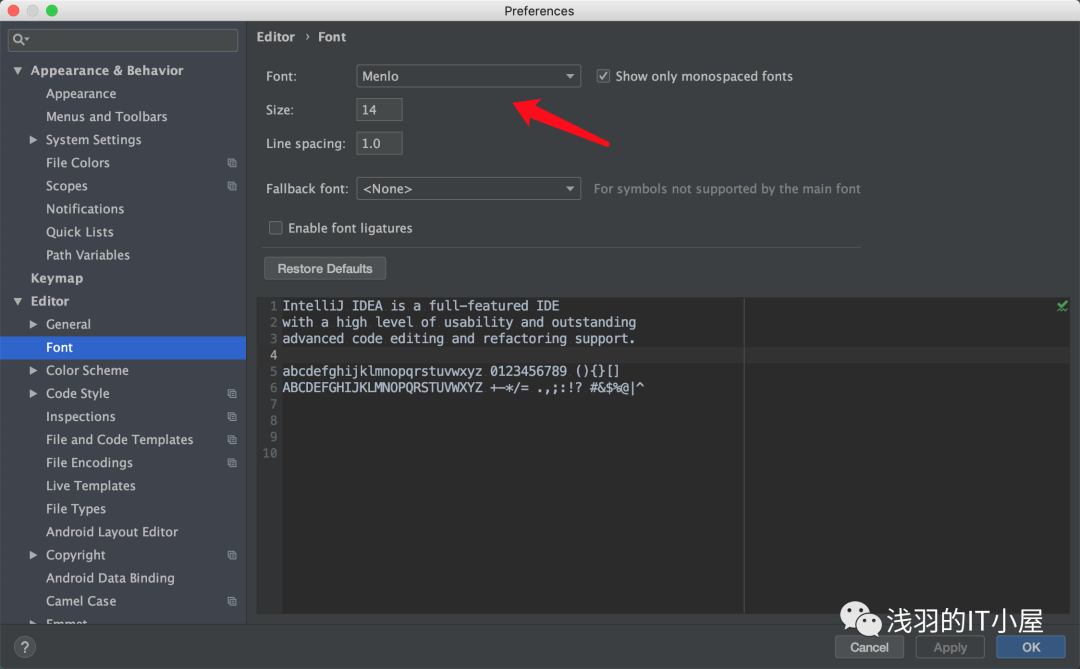1080x669 pixels.
Task: Open the Fallback font dropdown
Action: point(468,188)
